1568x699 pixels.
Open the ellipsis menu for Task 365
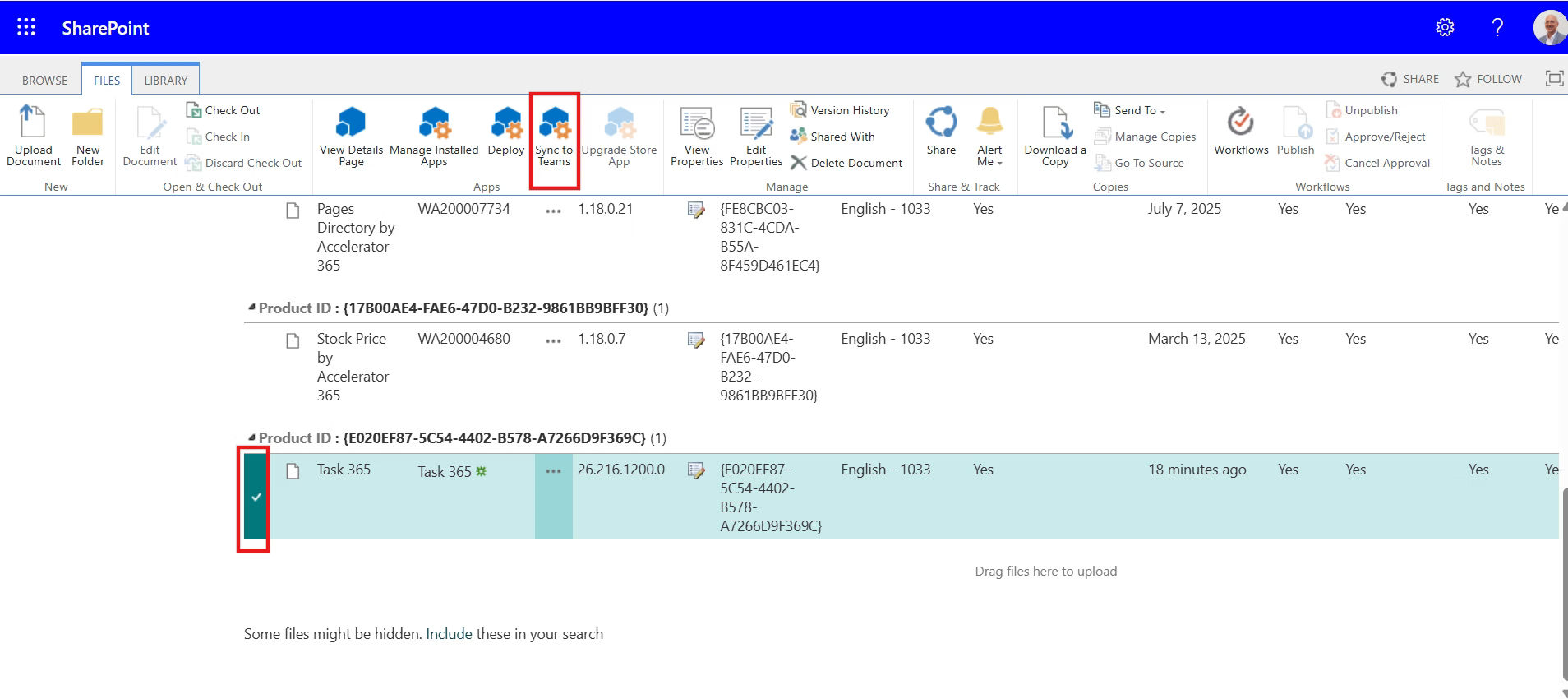coord(553,471)
